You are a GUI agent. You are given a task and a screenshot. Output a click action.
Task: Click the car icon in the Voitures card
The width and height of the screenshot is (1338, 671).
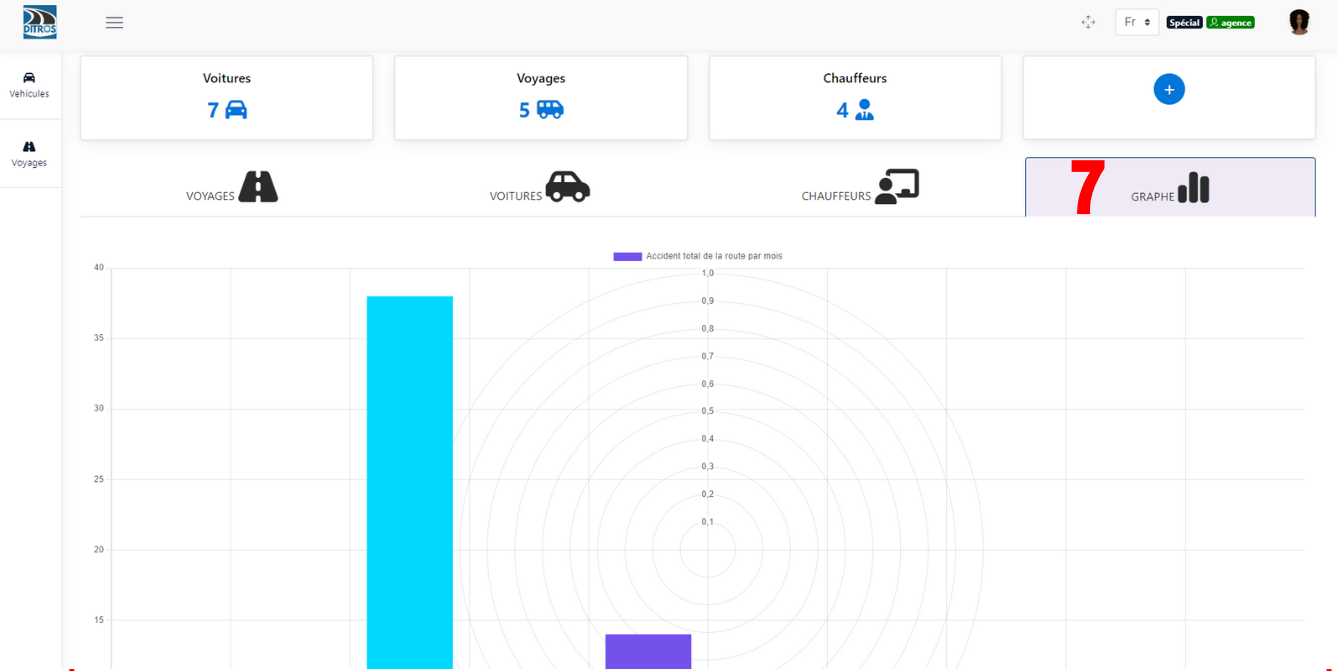(236, 109)
